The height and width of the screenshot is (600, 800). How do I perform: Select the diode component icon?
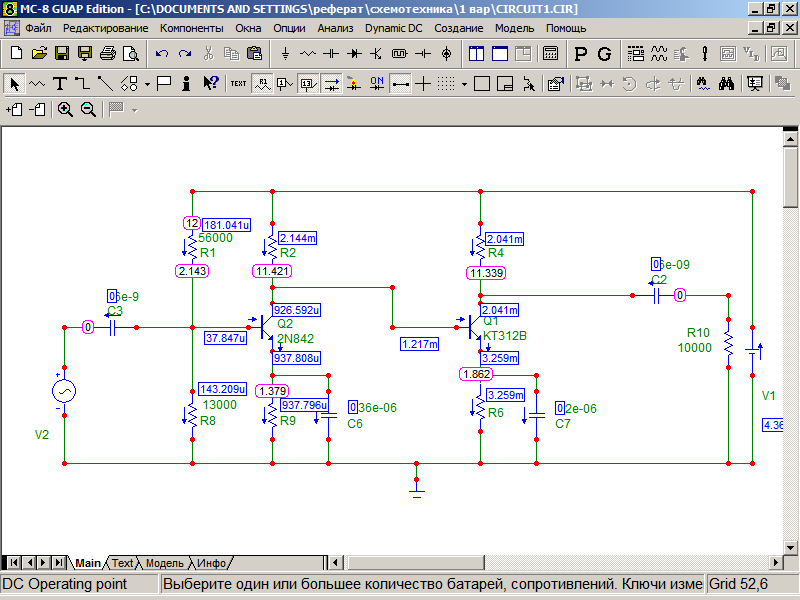[x=354, y=52]
